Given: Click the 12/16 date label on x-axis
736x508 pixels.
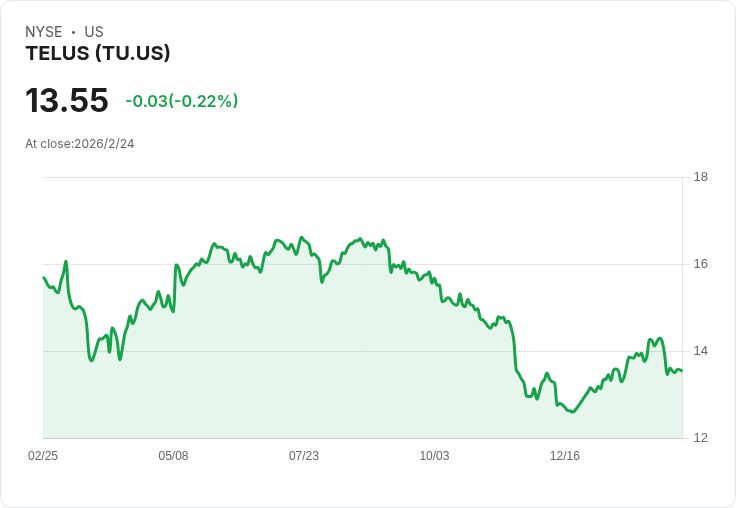Looking at the screenshot, I should [565, 455].
